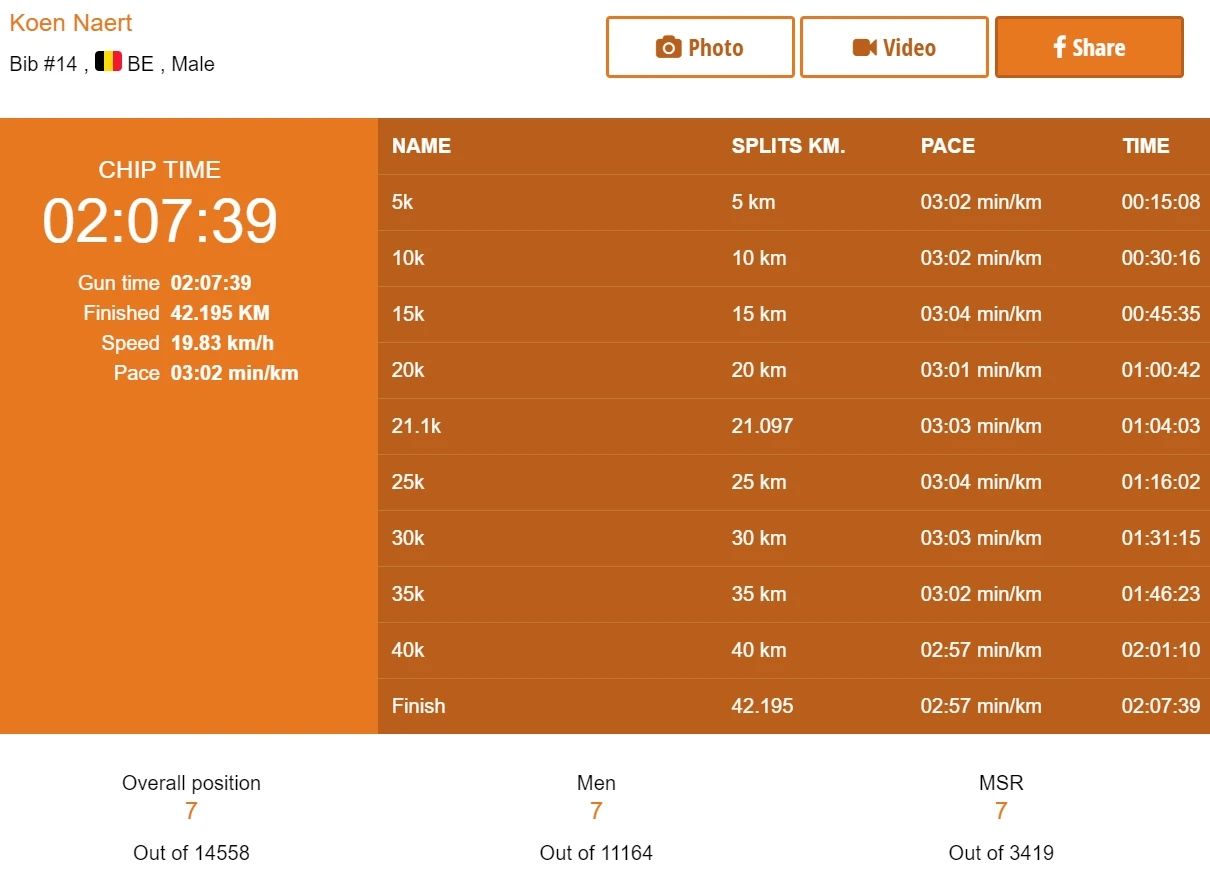Click the SPLITS KM. column header
Image resolution: width=1210 pixels, height=884 pixels.
point(788,146)
